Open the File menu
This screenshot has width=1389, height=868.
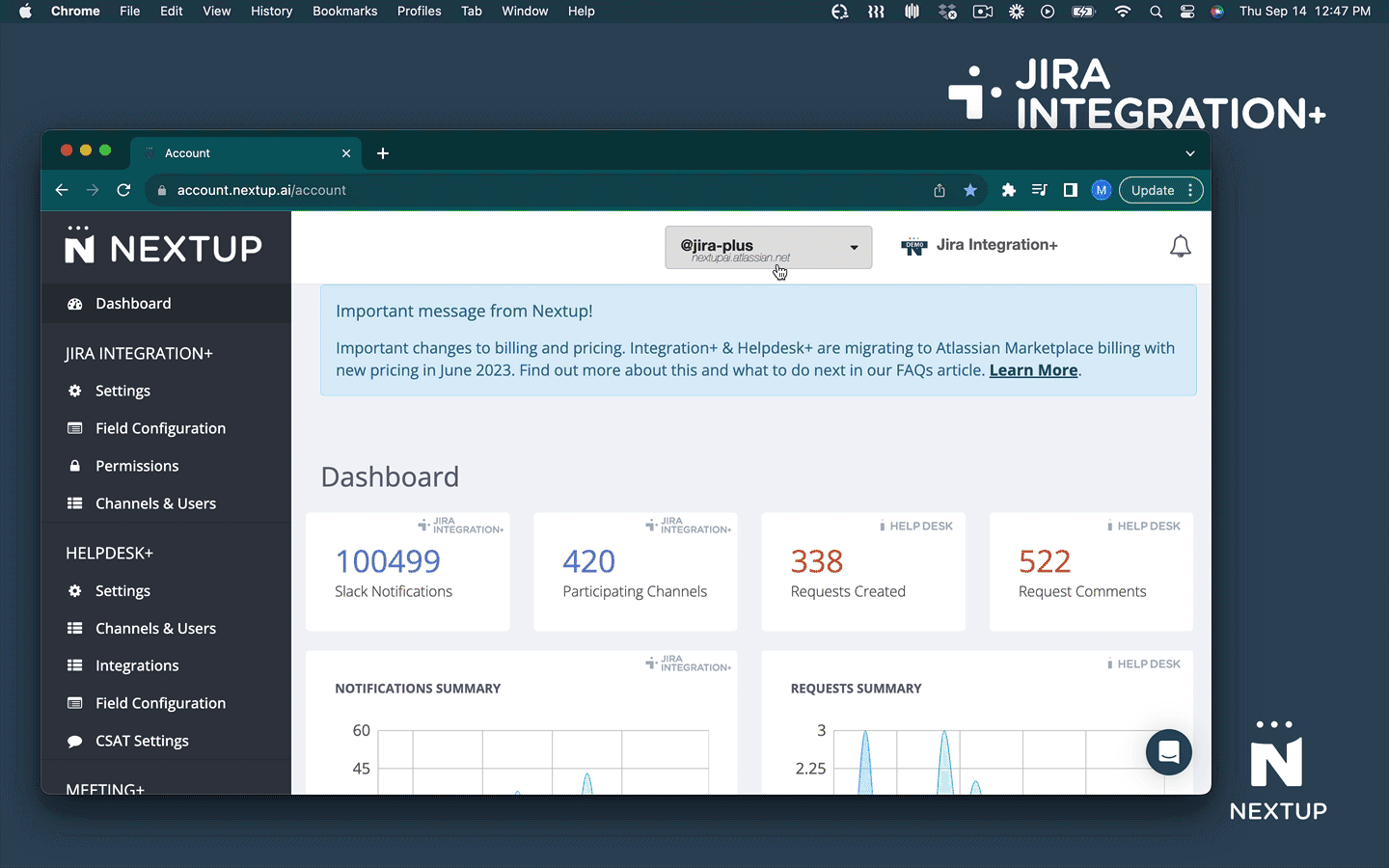click(x=130, y=12)
